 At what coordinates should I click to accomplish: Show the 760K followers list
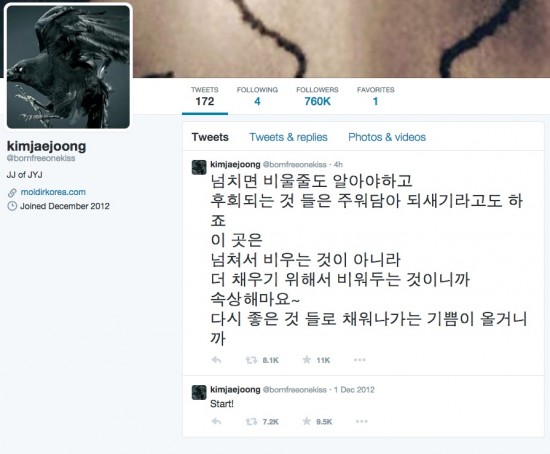pos(317,96)
